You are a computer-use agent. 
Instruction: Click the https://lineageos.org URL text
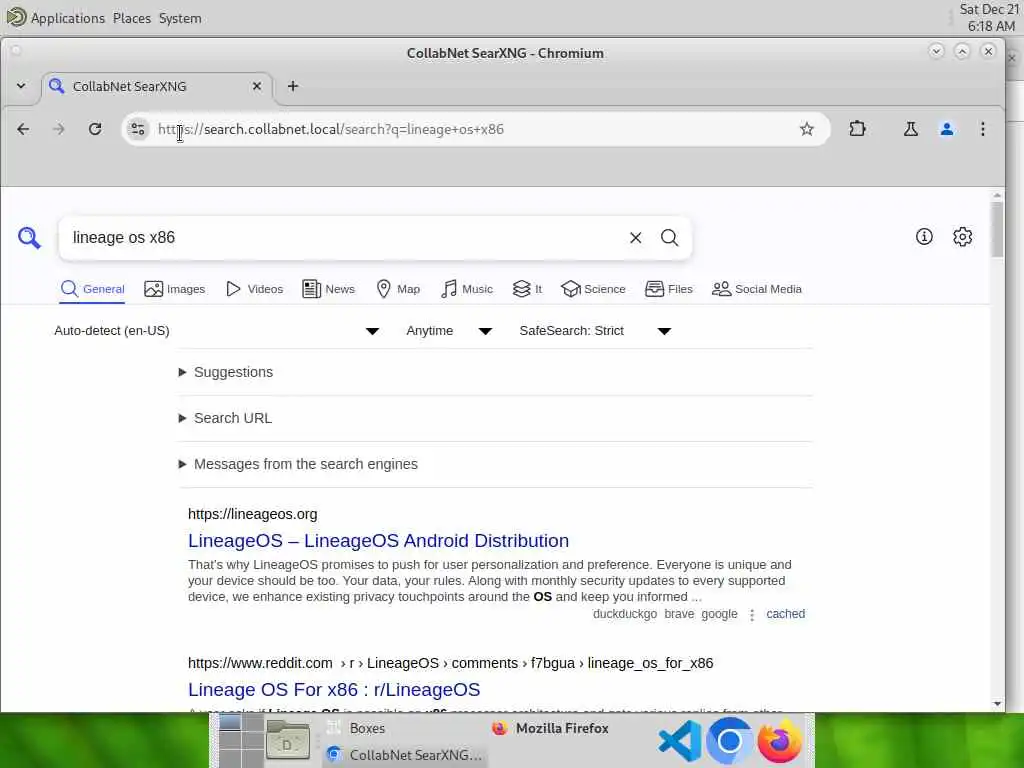pos(253,514)
